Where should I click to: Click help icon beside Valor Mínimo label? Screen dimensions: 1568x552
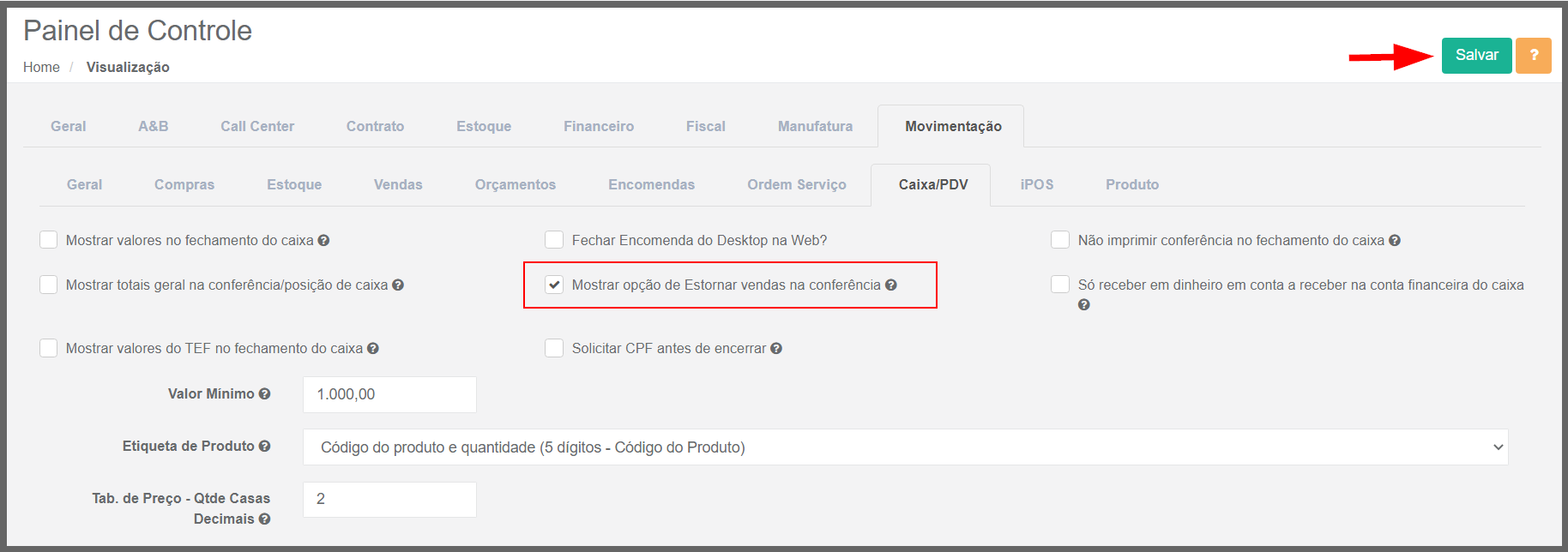(264, 394)
